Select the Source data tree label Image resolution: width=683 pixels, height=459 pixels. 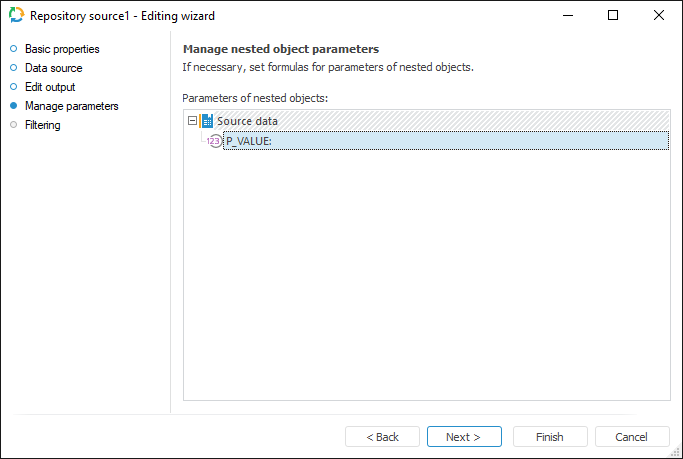(247, 121)
